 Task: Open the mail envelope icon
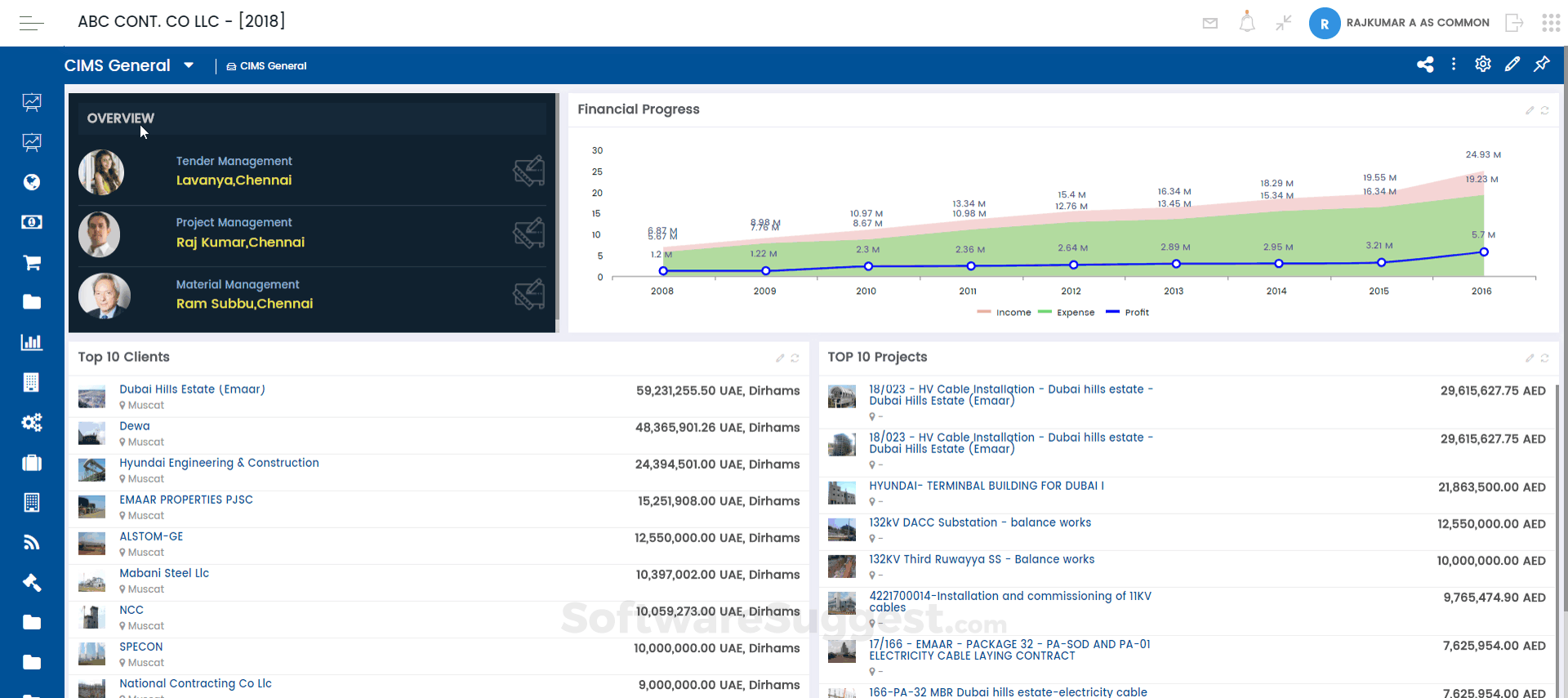point(1210,23)
